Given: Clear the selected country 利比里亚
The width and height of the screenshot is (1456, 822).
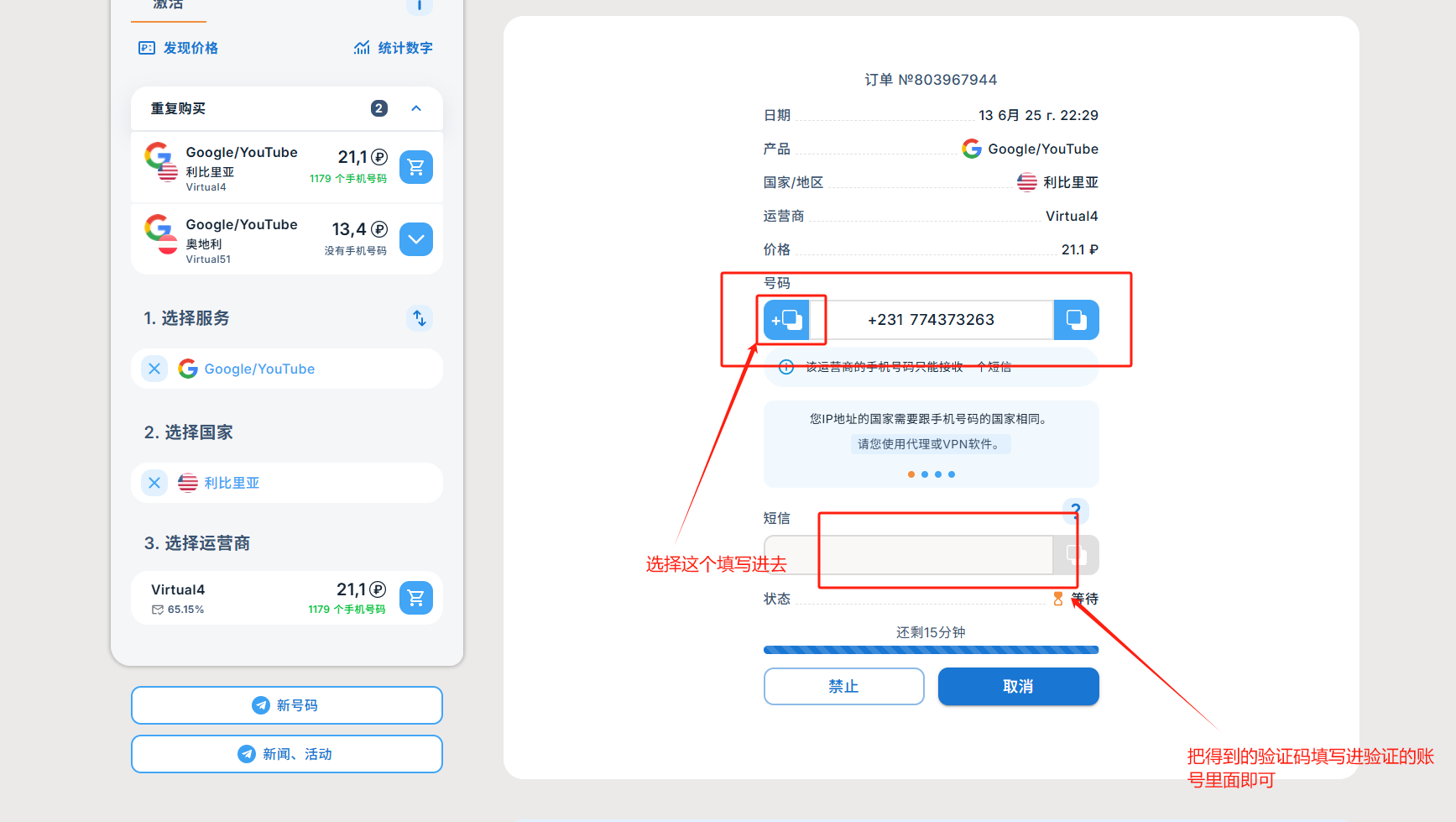Looking at the screenshot, I should pos(154,483).
